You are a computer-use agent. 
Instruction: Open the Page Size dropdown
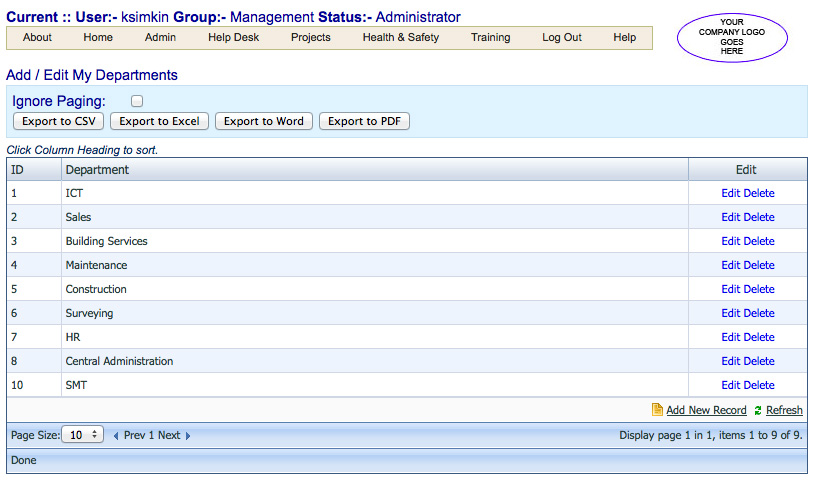click(83, 434)
